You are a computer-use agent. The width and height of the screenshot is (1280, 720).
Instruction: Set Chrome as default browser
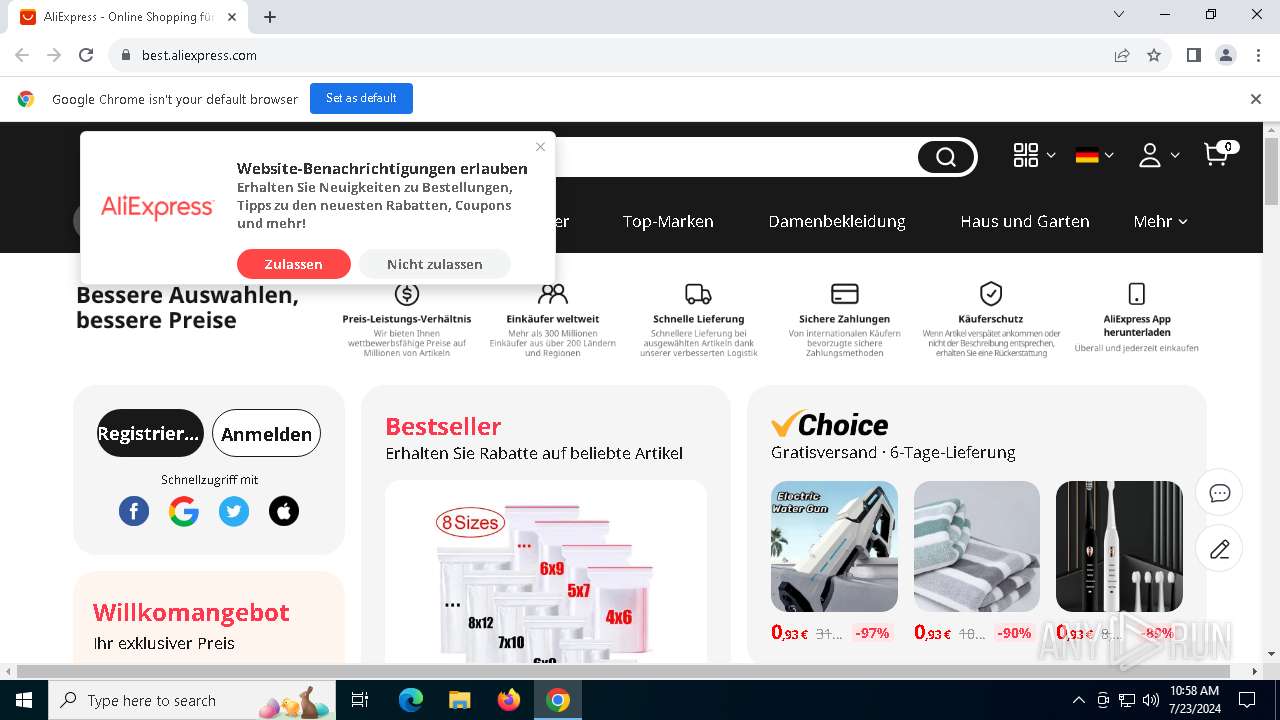click(x=361, y=98)
